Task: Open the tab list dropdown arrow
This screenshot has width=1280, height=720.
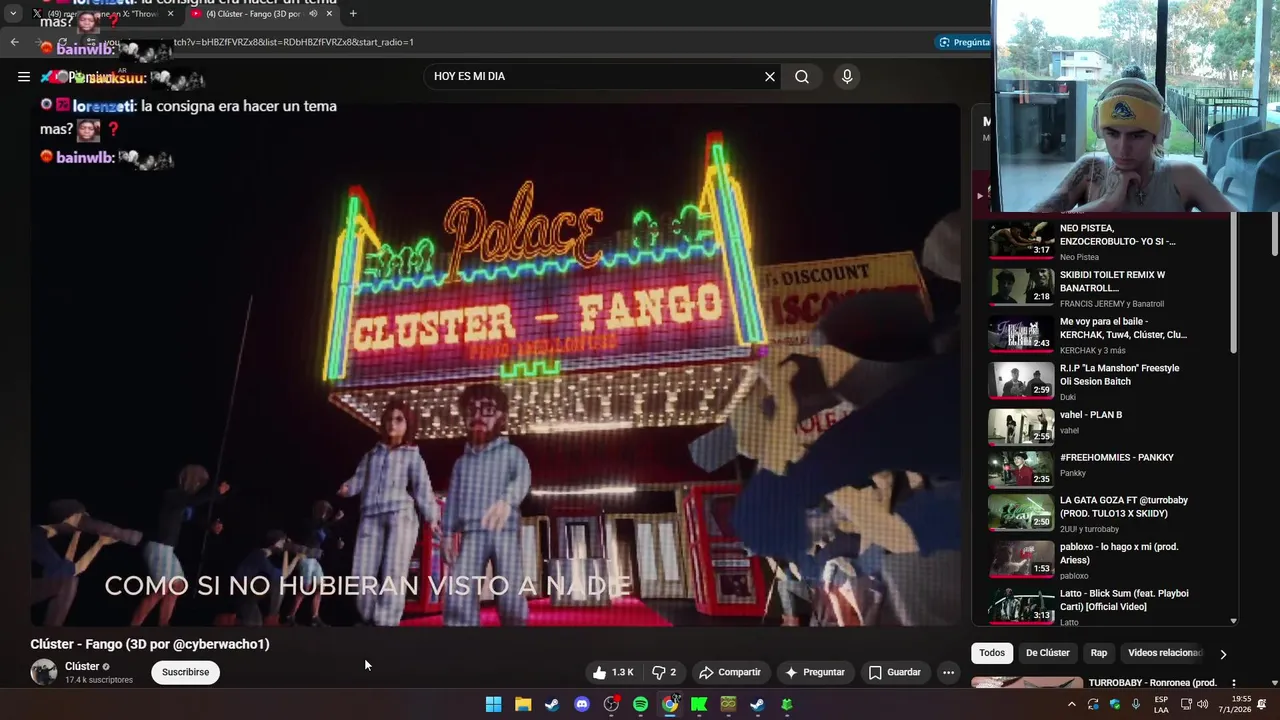Action: [x=13, y=14]
